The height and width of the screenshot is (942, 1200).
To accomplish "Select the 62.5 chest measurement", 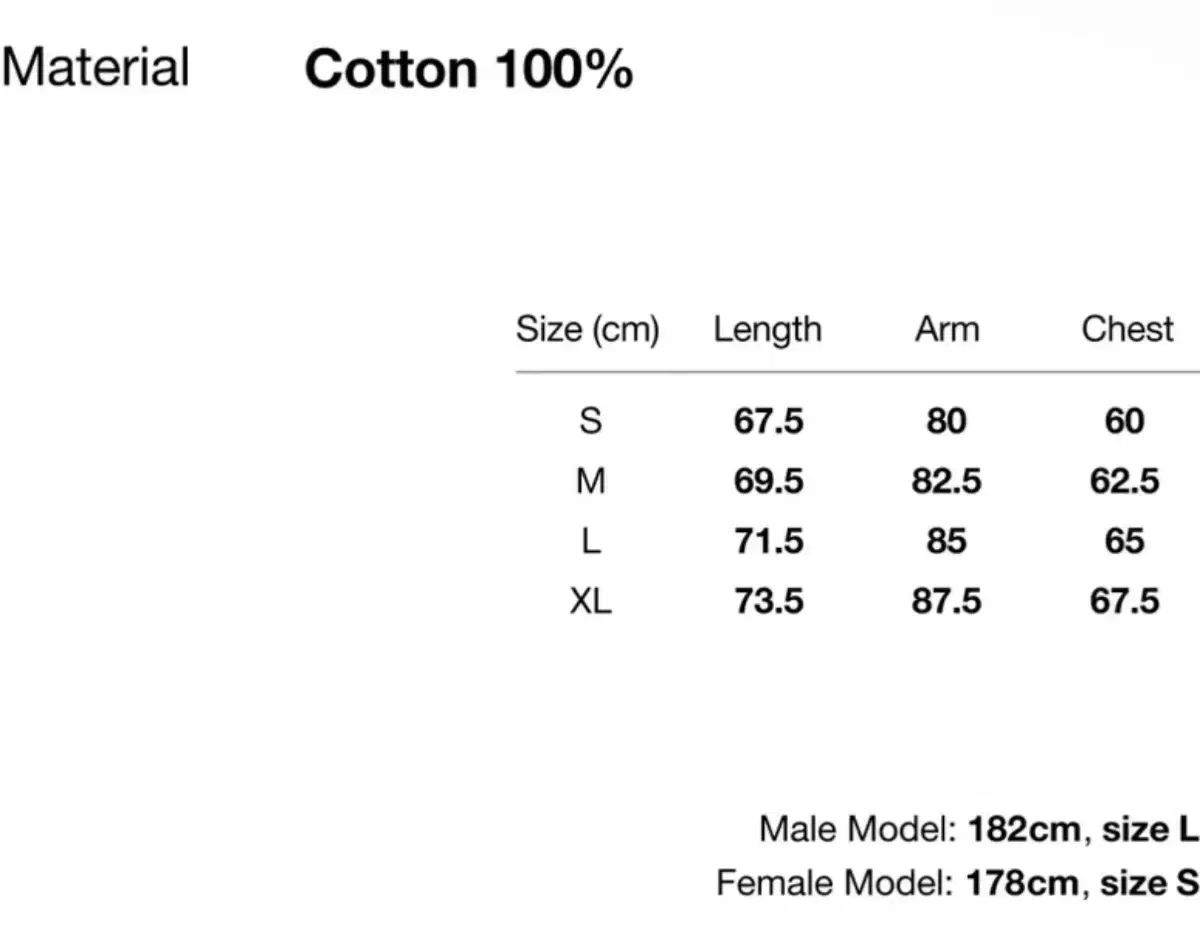I will 1124,481.
